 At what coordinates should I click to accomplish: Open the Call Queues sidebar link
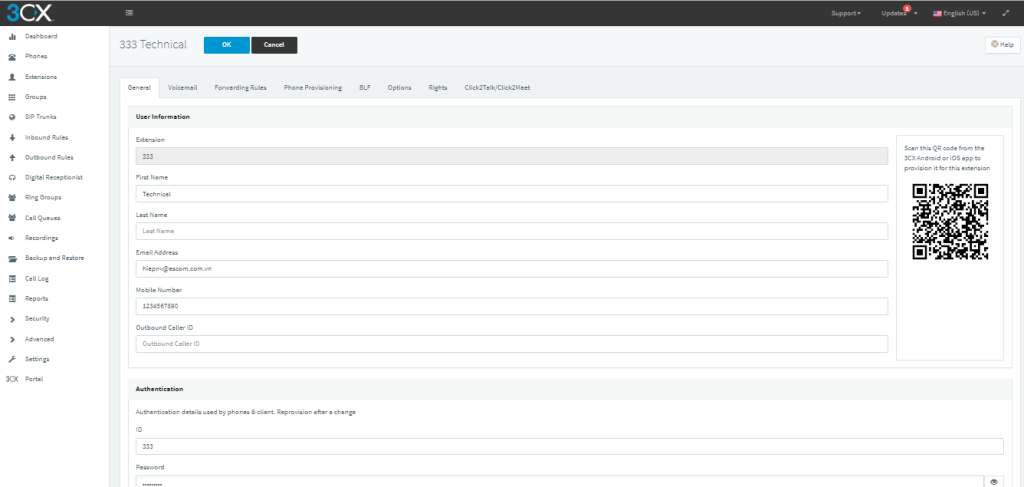click(x=43, y=218)
